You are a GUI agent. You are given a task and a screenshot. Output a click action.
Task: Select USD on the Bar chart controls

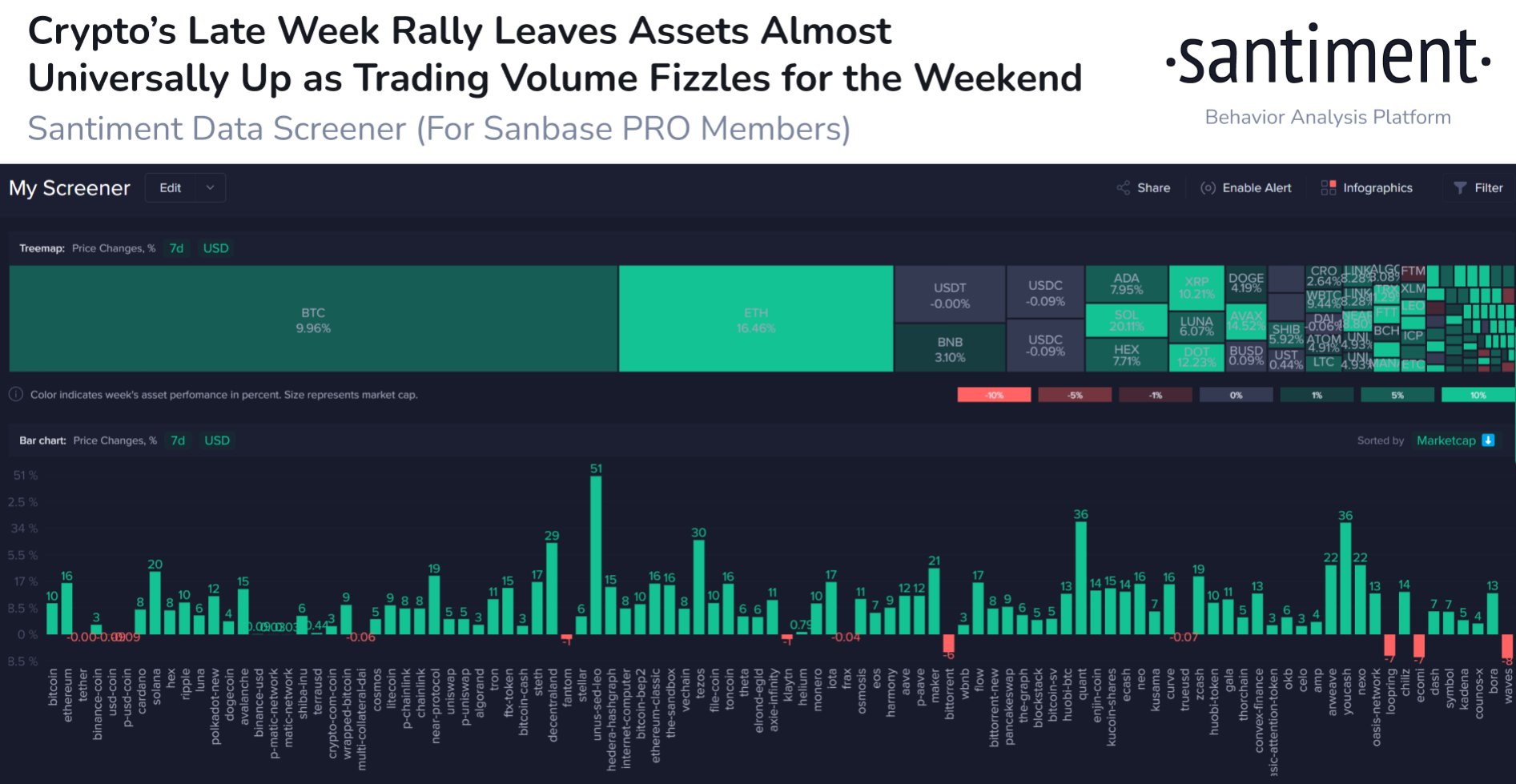coord(217,440)
